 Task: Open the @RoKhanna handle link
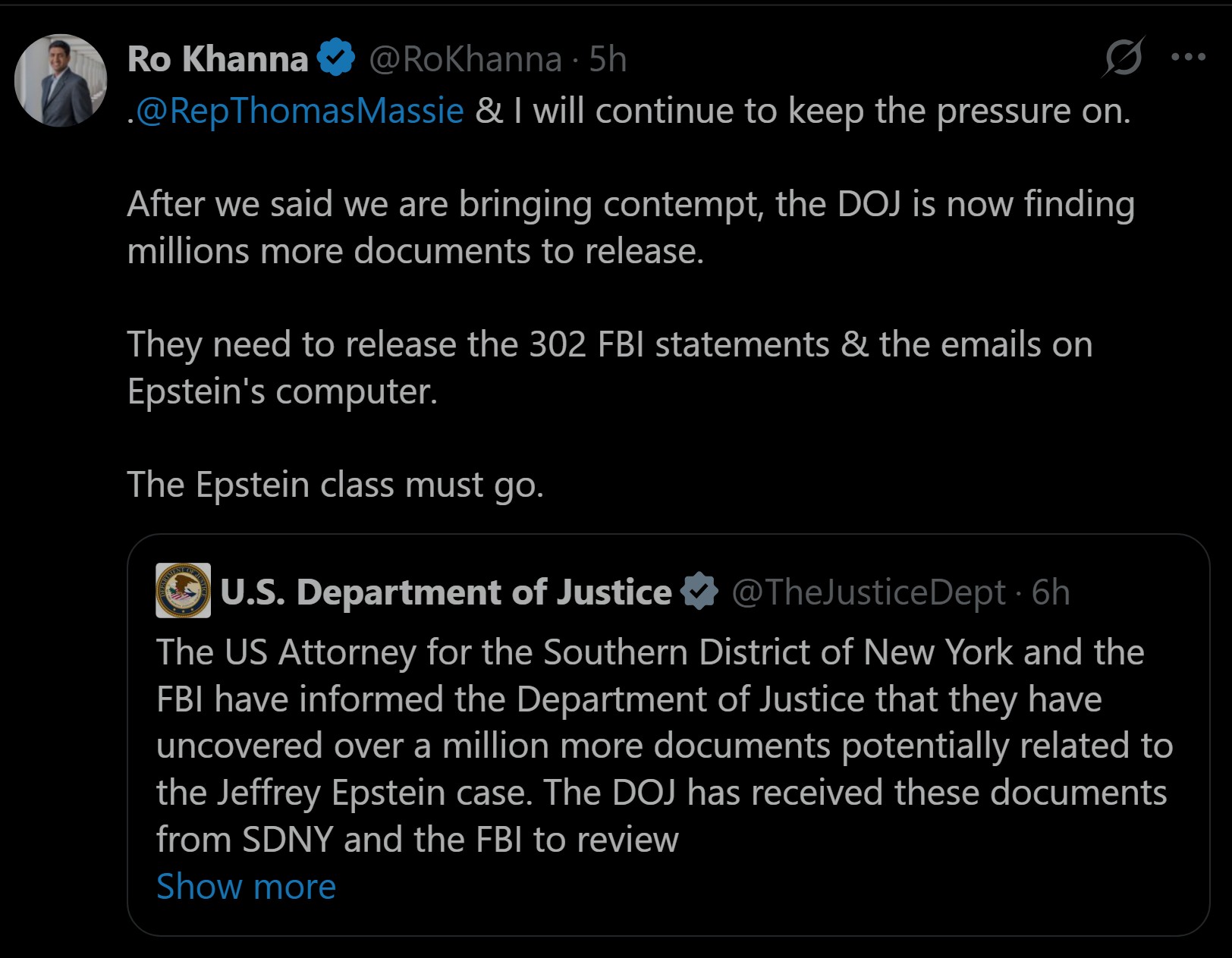click(465, 59)
